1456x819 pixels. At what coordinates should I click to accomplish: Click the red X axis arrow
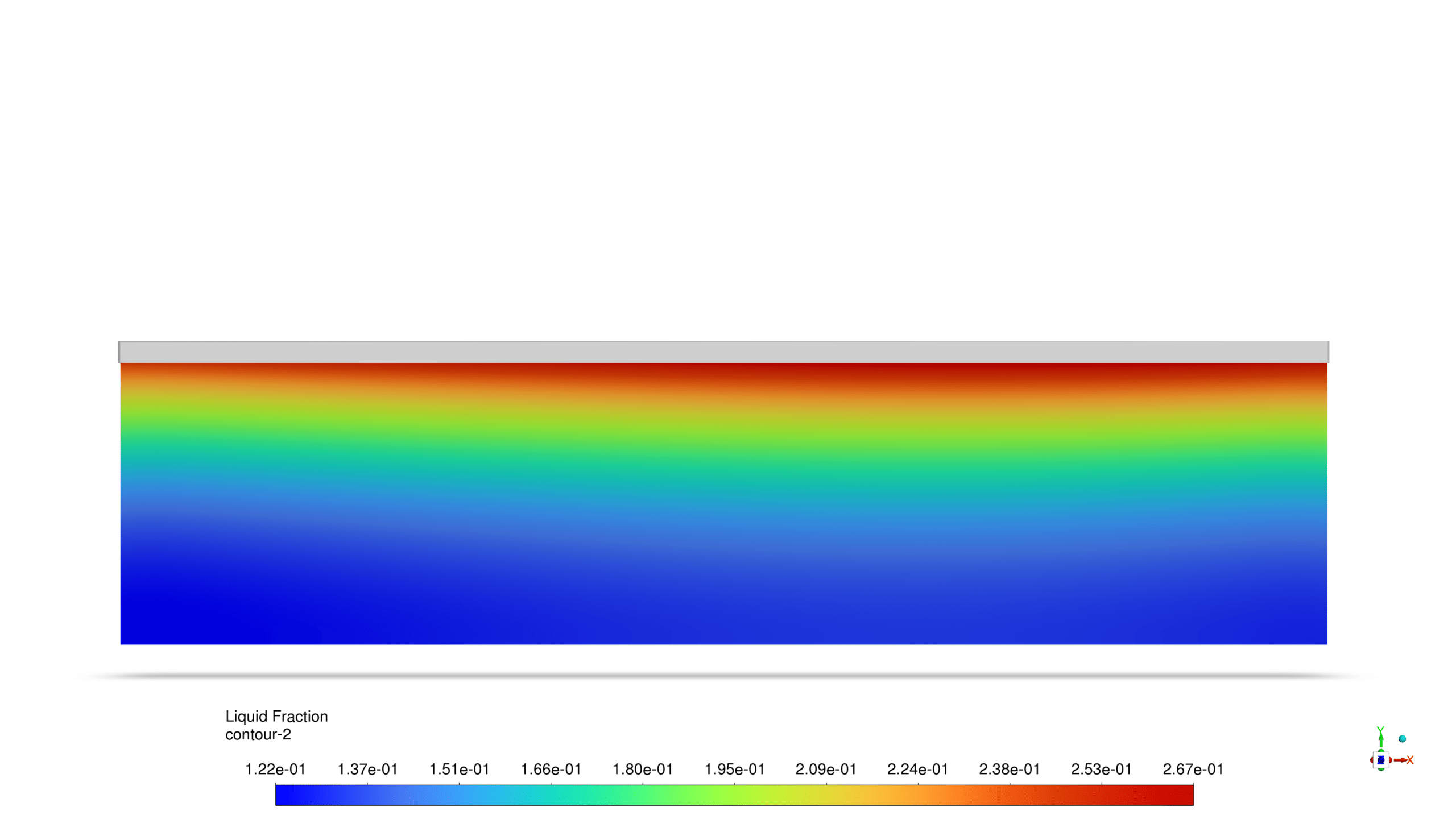(1400, 760)
